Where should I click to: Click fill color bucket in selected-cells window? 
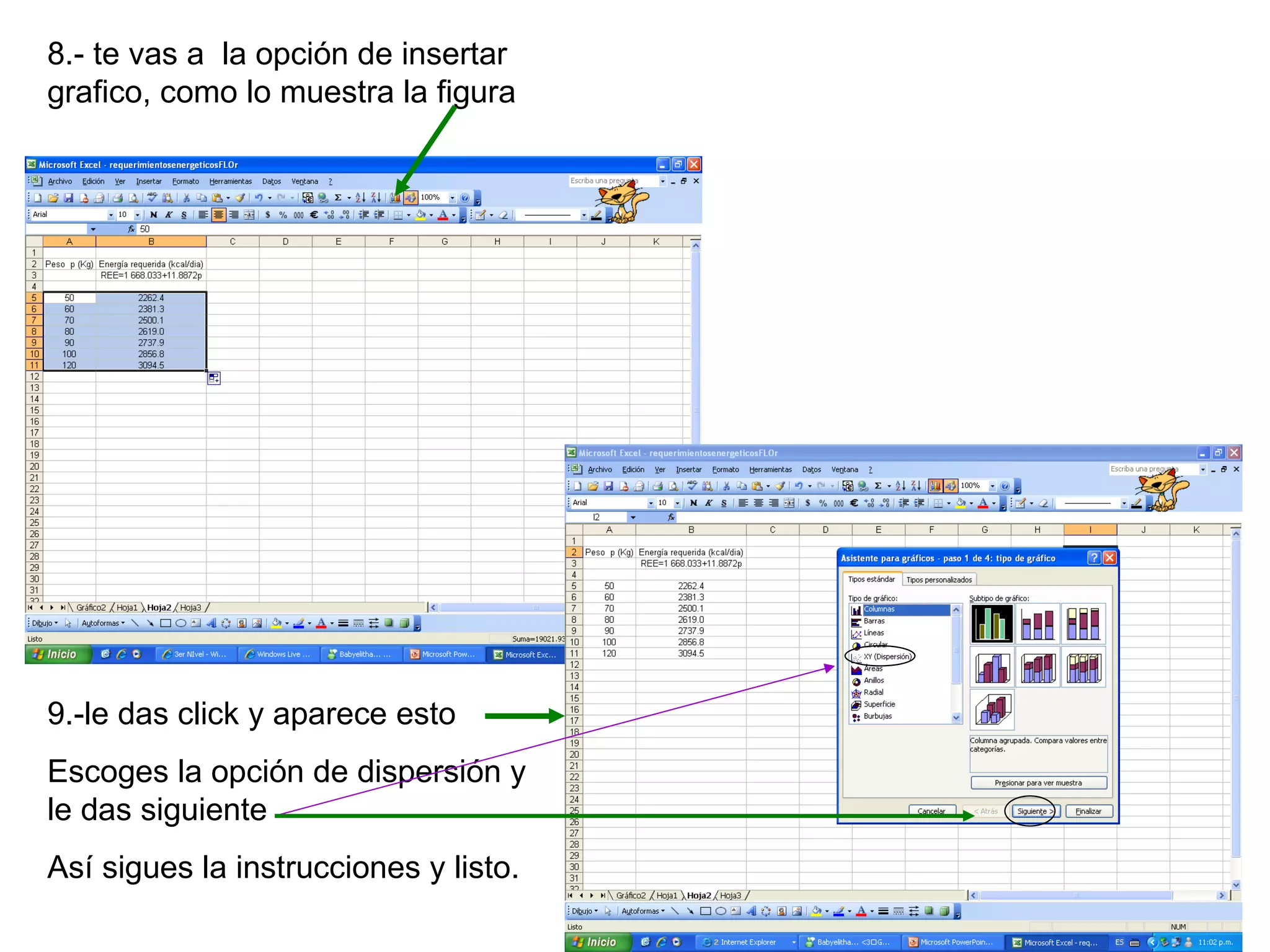(420, 215)
